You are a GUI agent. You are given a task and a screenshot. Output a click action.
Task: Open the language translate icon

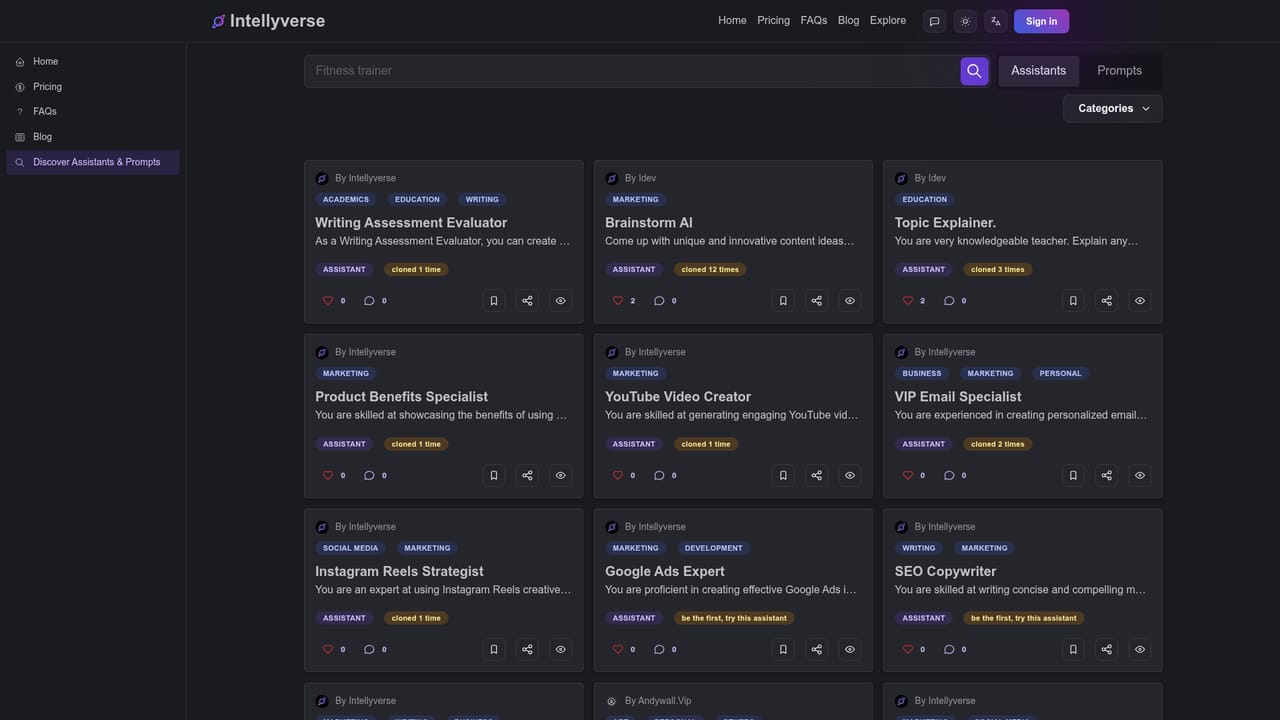pyautogui.click(x=996, y=21)
